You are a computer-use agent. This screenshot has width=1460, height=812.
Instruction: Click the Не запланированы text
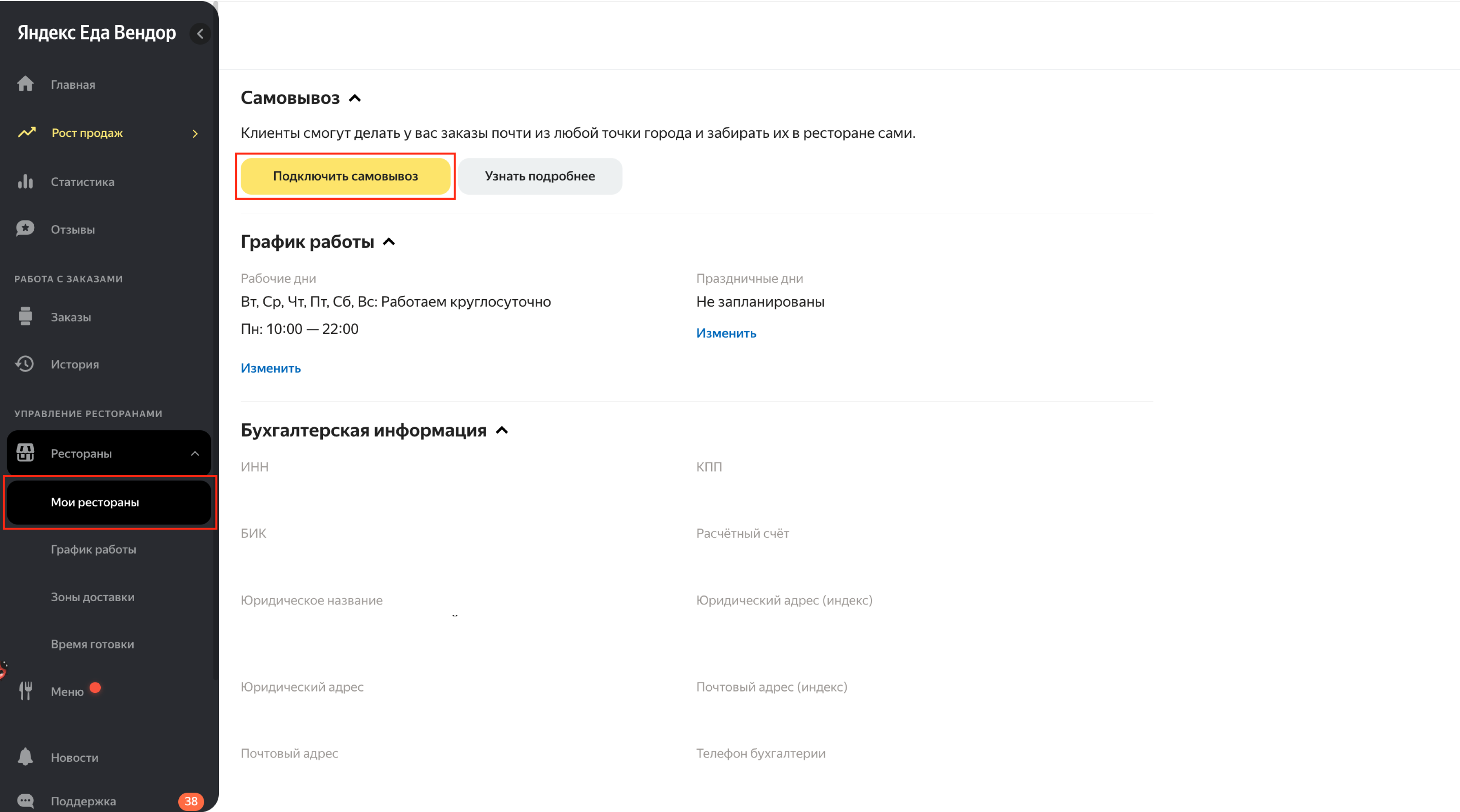(760, 302)
